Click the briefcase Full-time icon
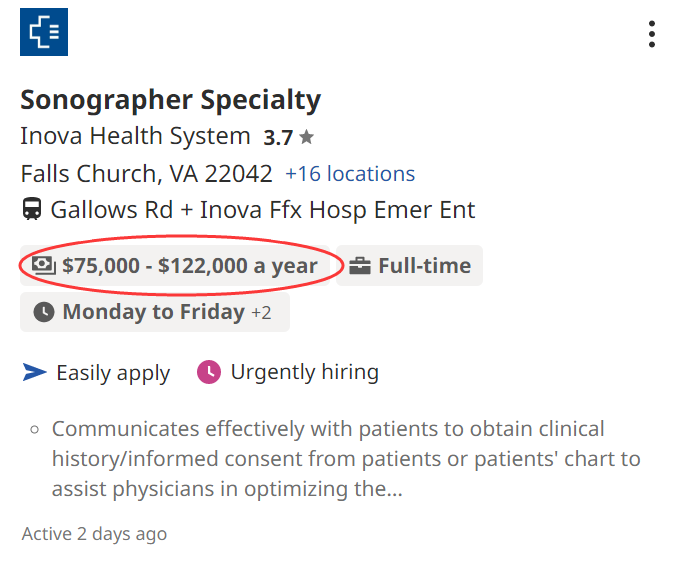Image resolution: width=697 pixels, height=568 pixels. pos(360,266)
